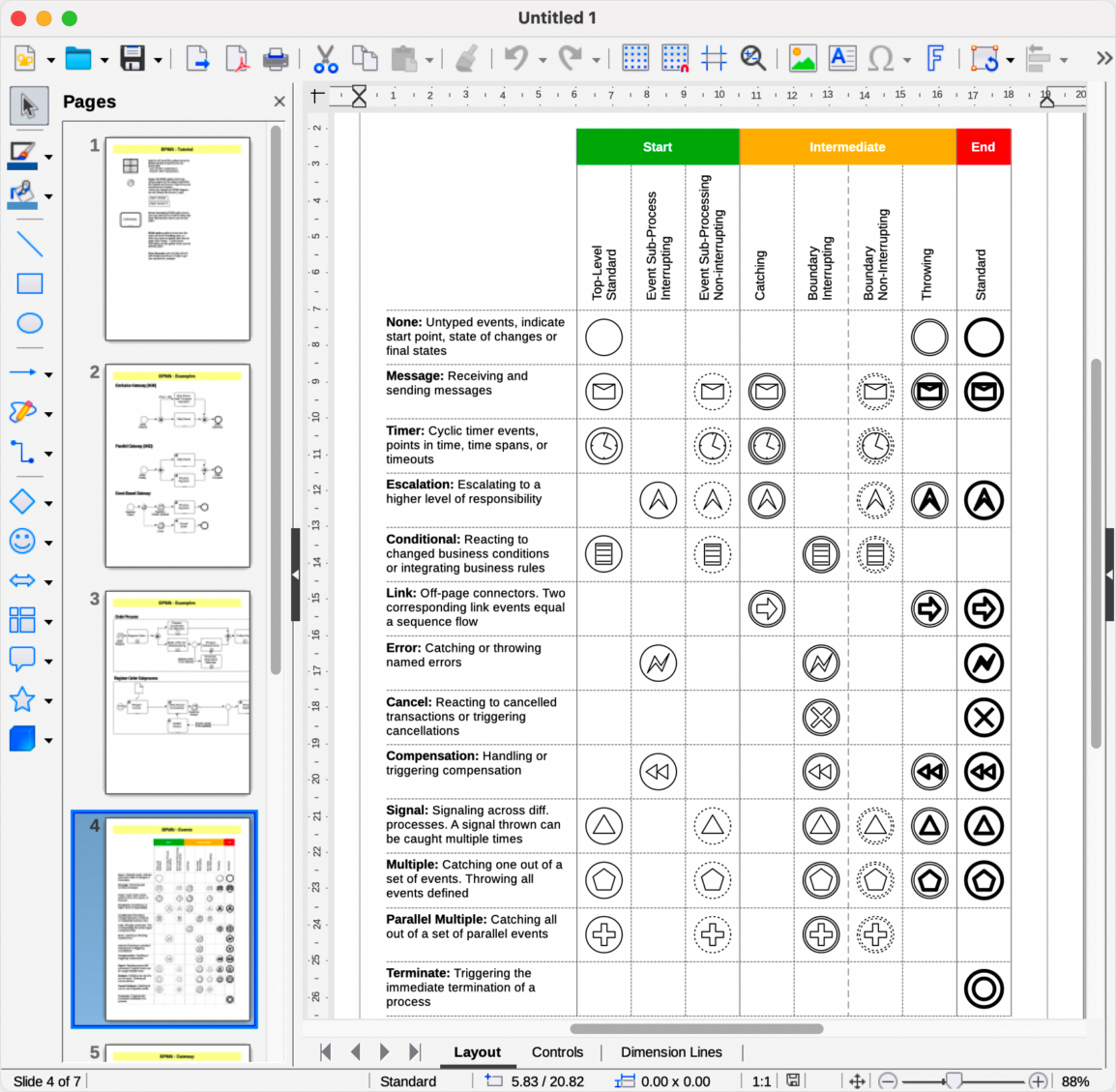
Task: Click the 1:1 scale in status bar
Action: (x=761, y=1081)
